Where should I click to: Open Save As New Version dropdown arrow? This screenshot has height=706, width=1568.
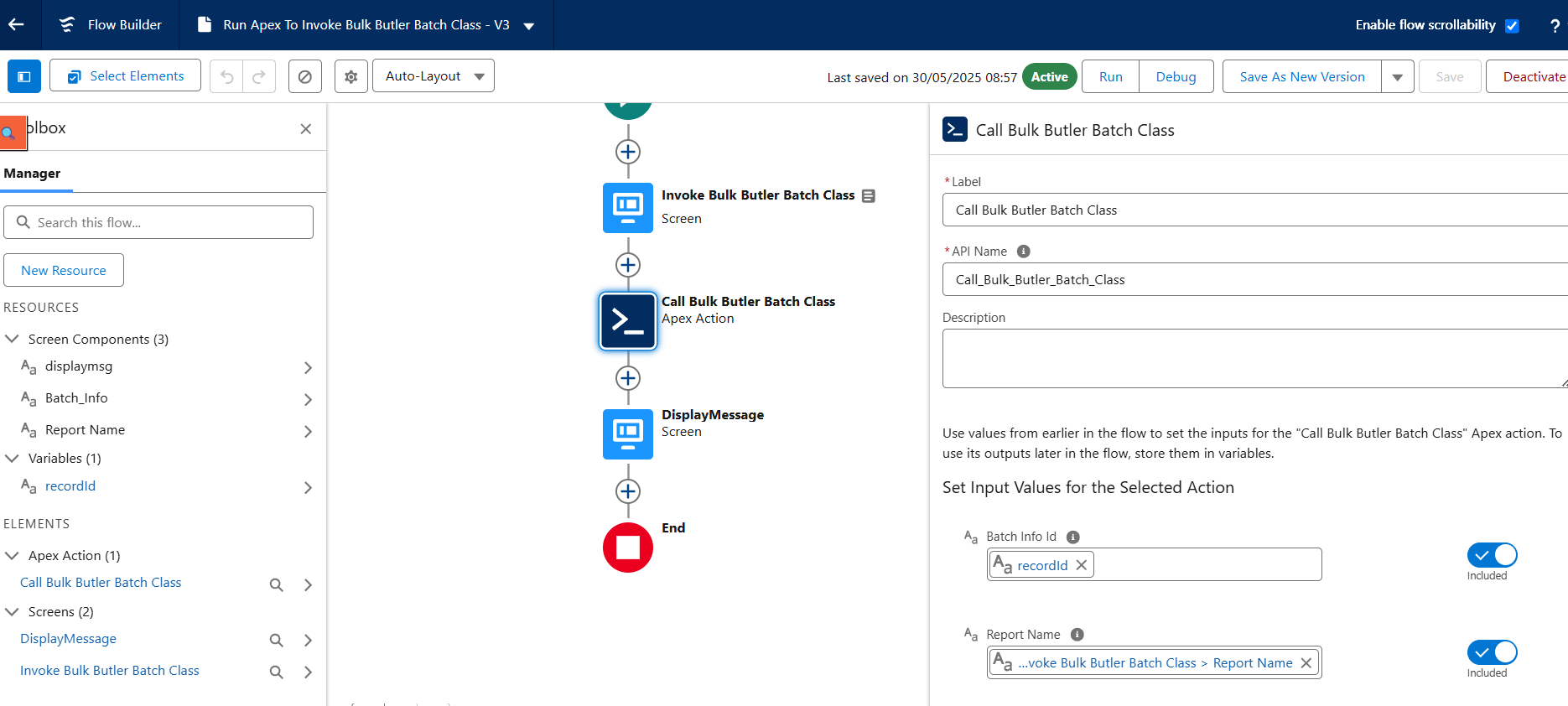[1398, 76]
